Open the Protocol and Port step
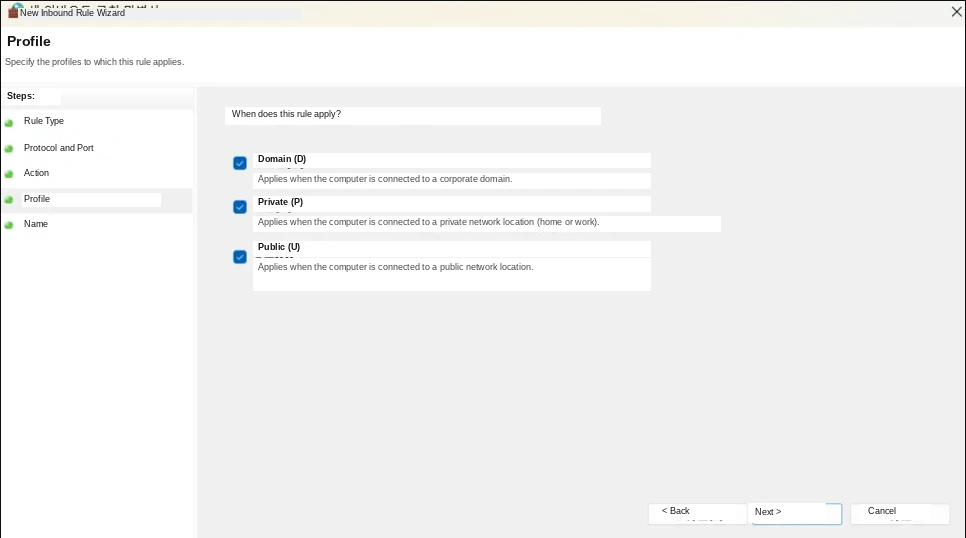966x538 pixels. (59, 148)
